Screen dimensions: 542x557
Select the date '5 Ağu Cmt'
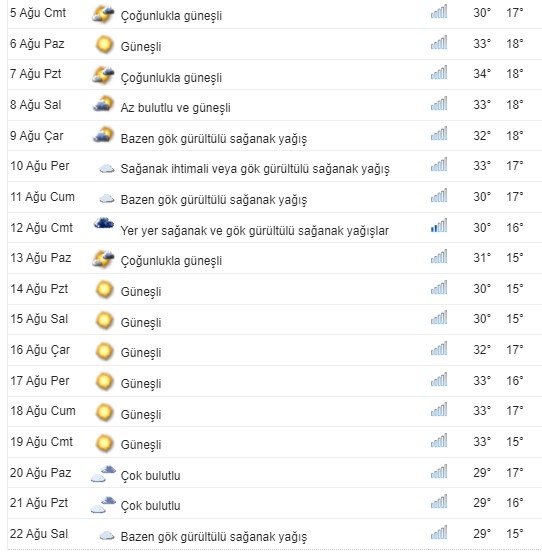[x=38, y=13]
